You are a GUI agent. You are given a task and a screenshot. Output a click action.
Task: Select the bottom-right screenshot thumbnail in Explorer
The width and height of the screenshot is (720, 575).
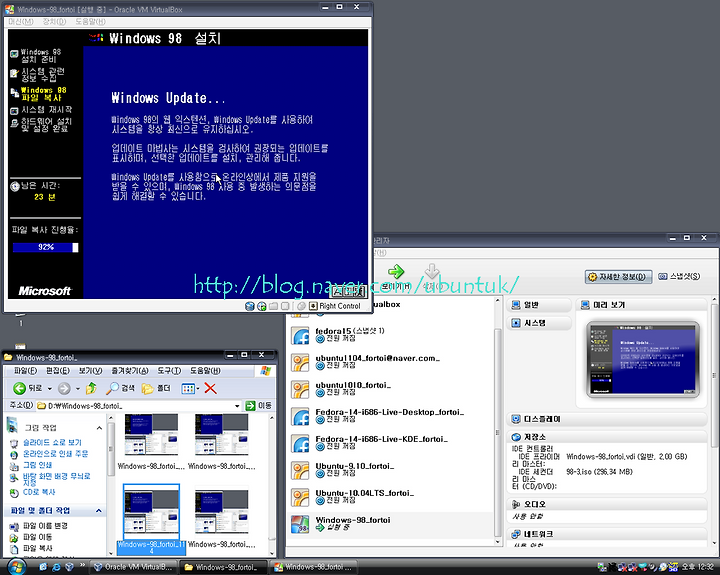[x=222, y=512]
